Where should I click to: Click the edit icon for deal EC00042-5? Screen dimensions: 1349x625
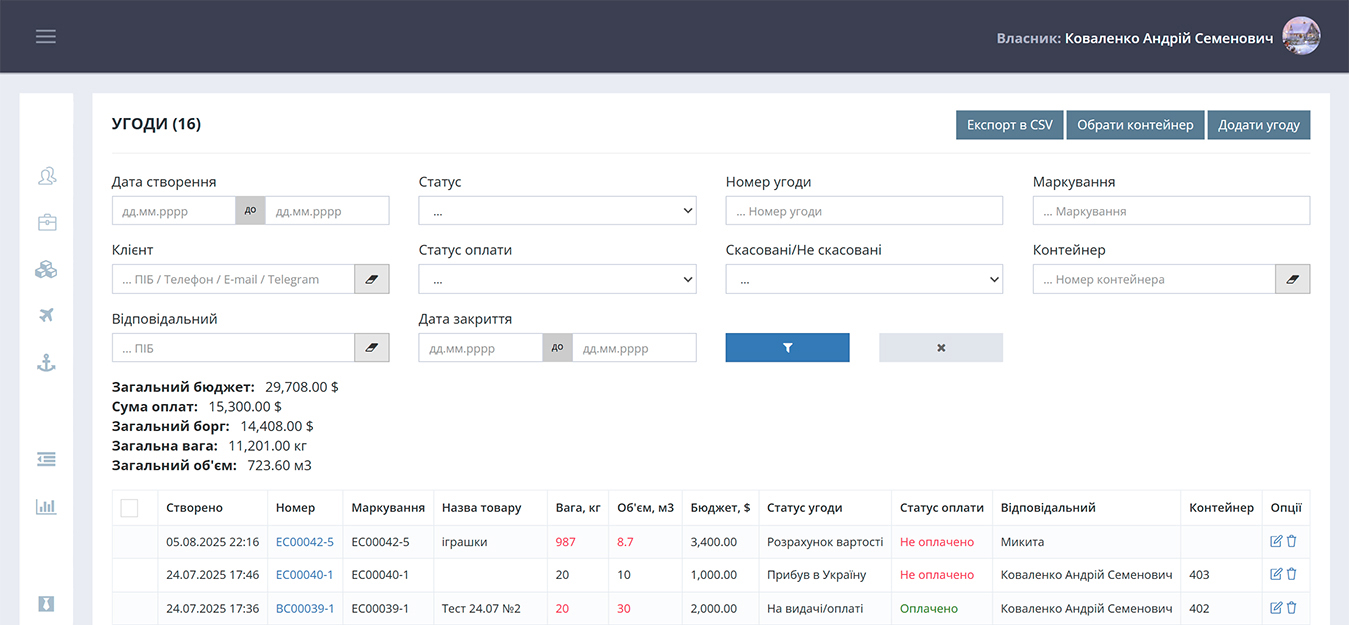point(1275,542)
